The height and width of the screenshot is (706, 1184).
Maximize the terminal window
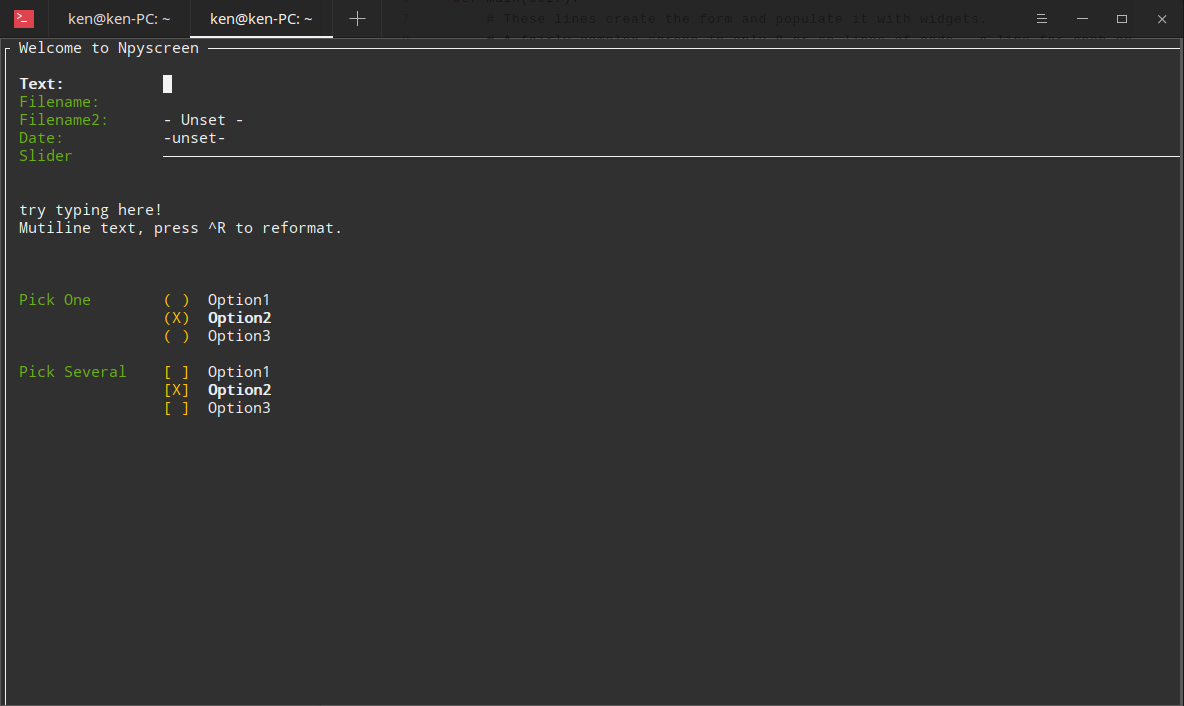[1122, 19]
